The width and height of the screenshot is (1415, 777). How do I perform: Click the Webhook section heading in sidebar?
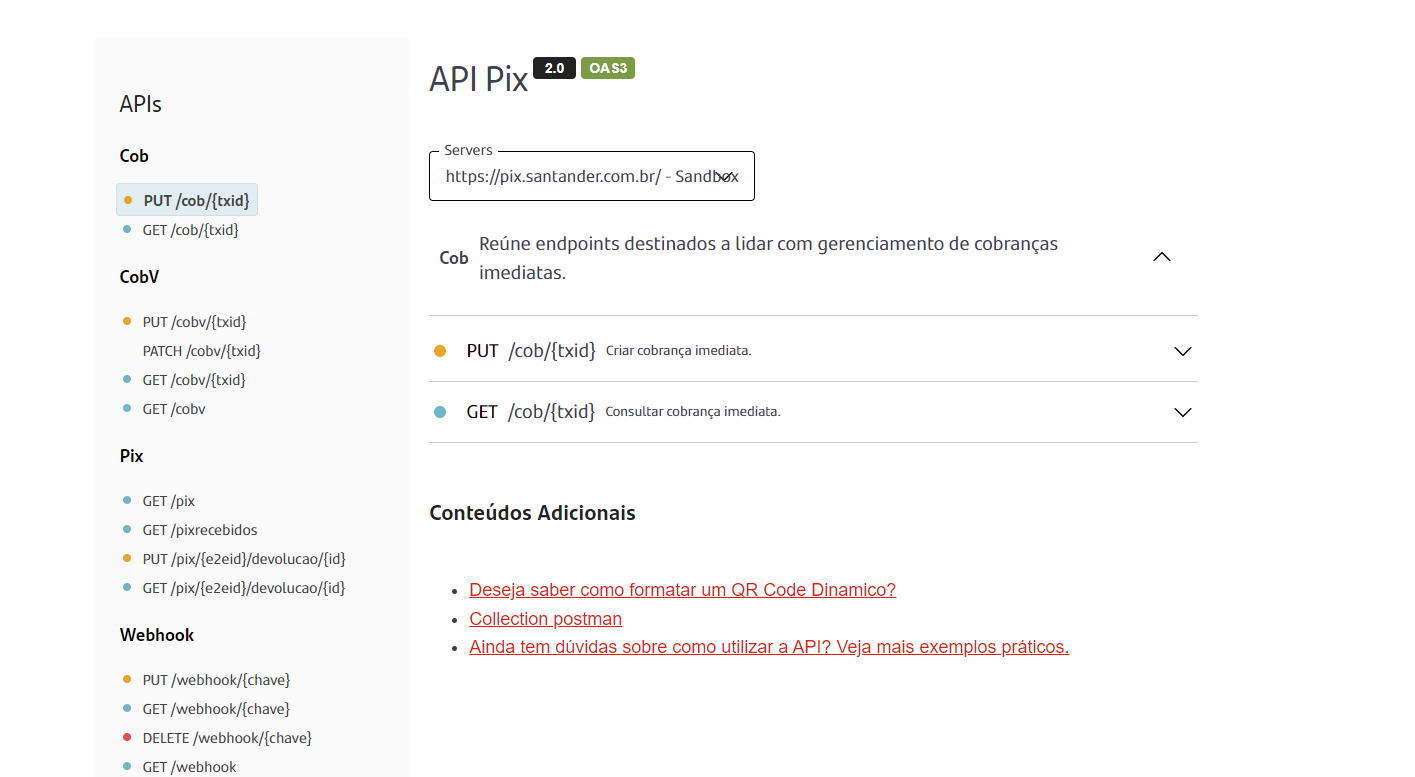157,635
